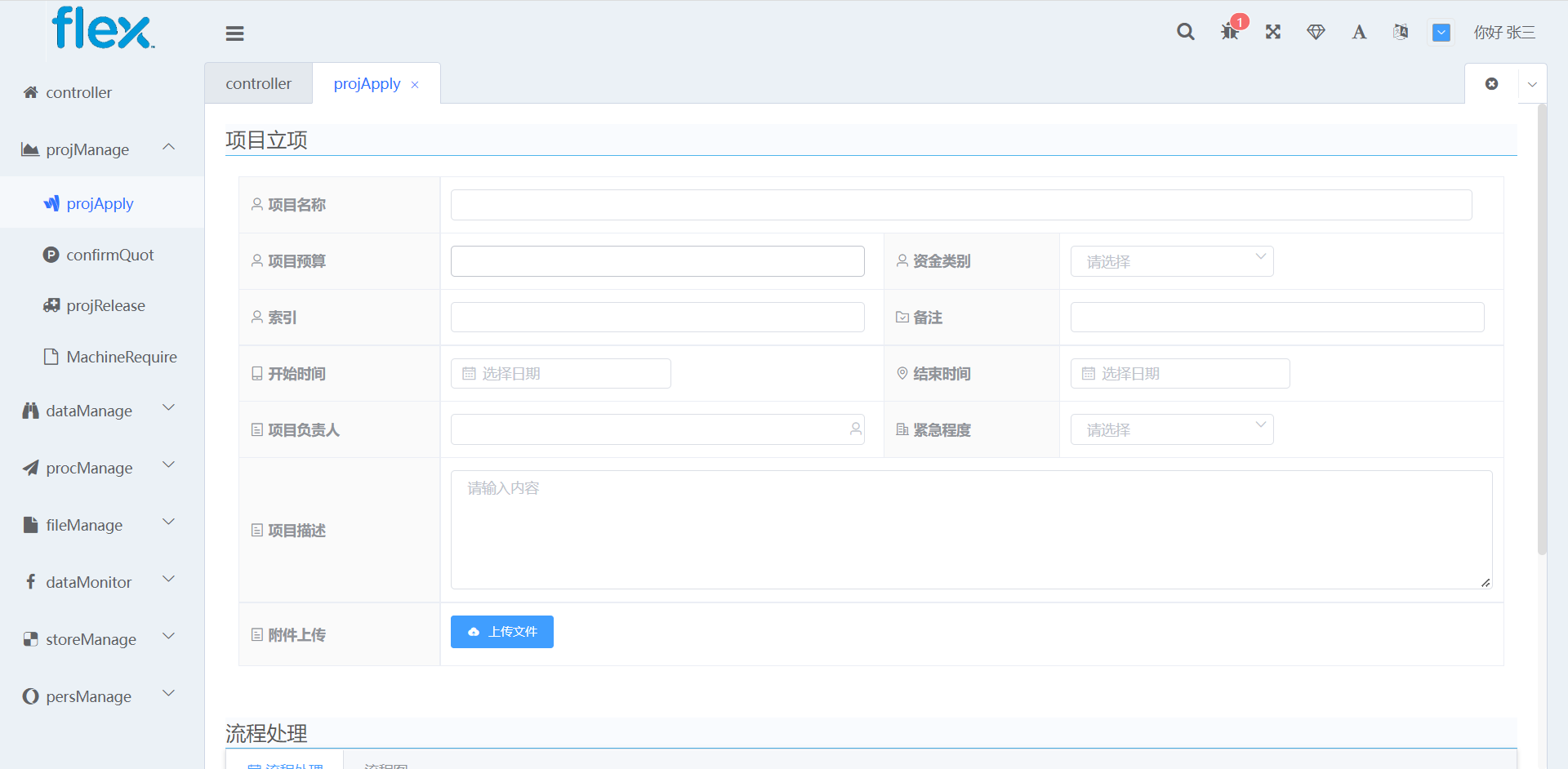The image size is (1568, 769).
Task: Collapse the projManage menu group
Action: pyautogui.click(x=102, y=149)
